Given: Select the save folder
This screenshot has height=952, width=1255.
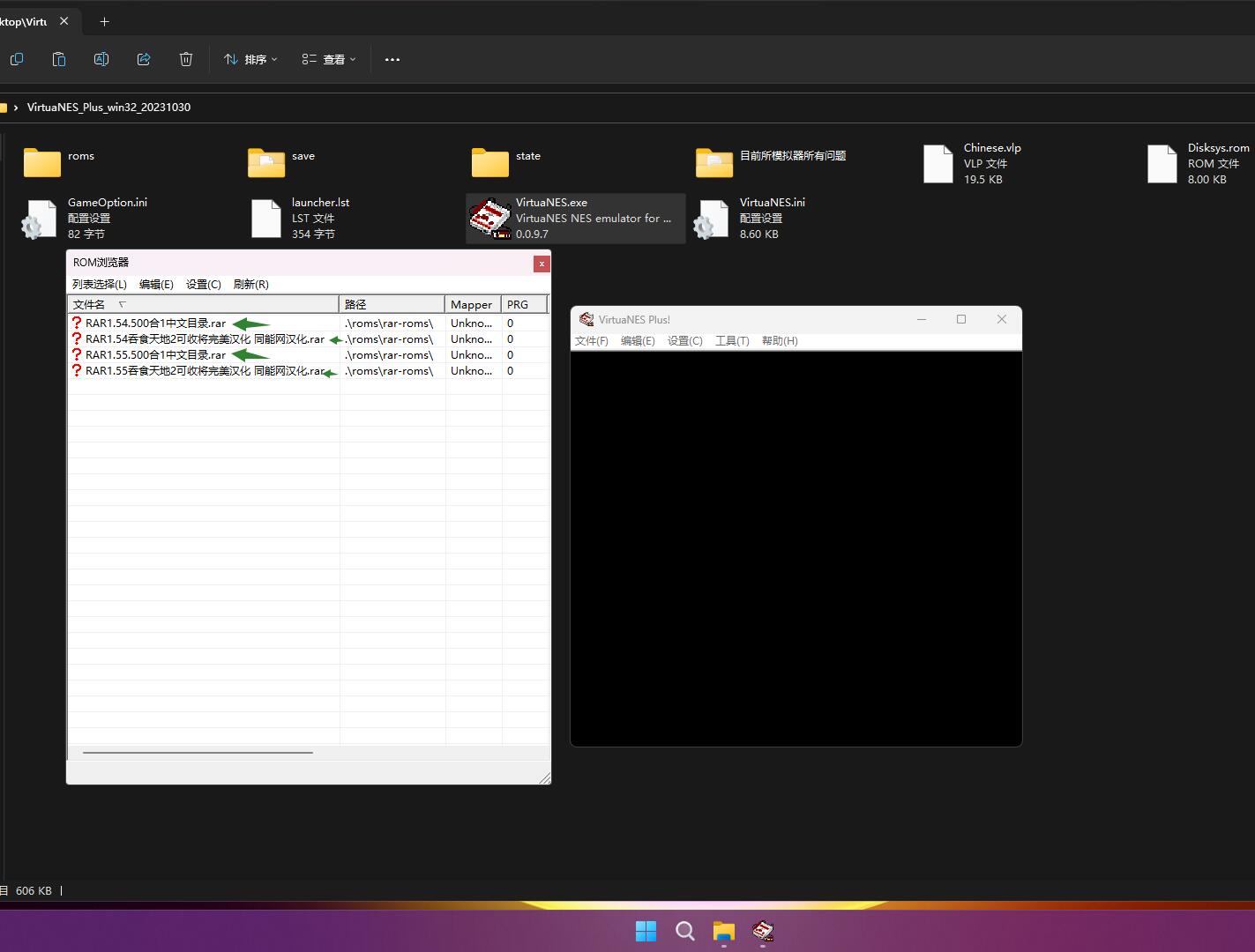Looking at the screenshot, I should click(x=280, y=162).
